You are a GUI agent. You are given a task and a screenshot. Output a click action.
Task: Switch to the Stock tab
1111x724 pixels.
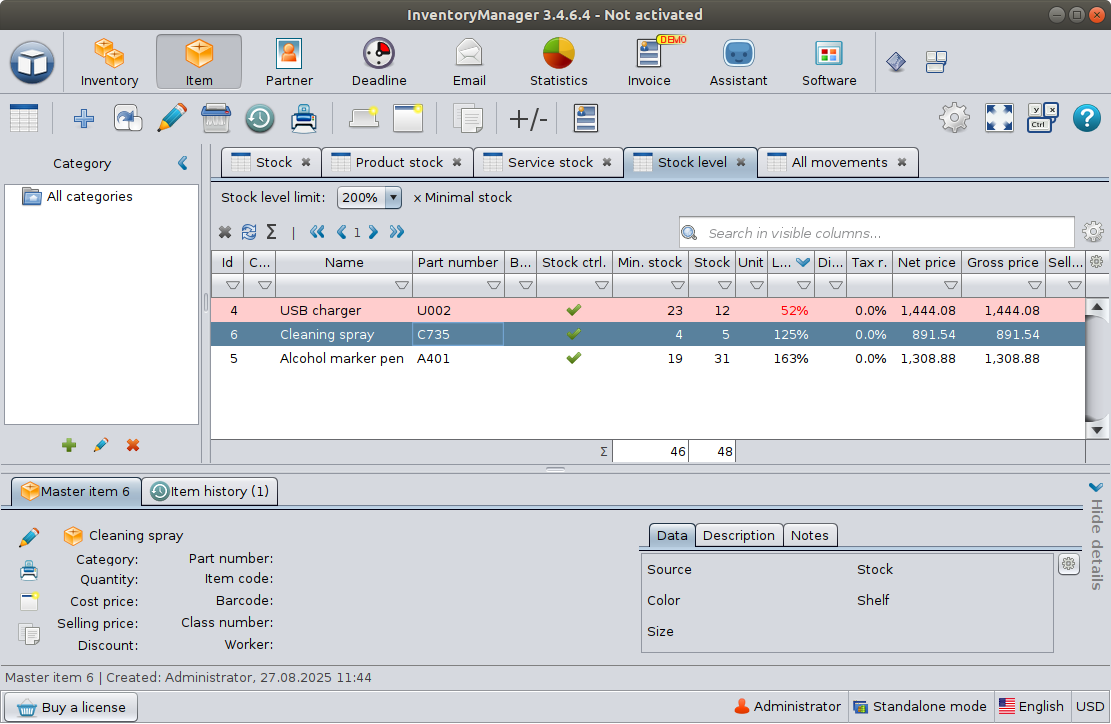(x=271, y=162)
